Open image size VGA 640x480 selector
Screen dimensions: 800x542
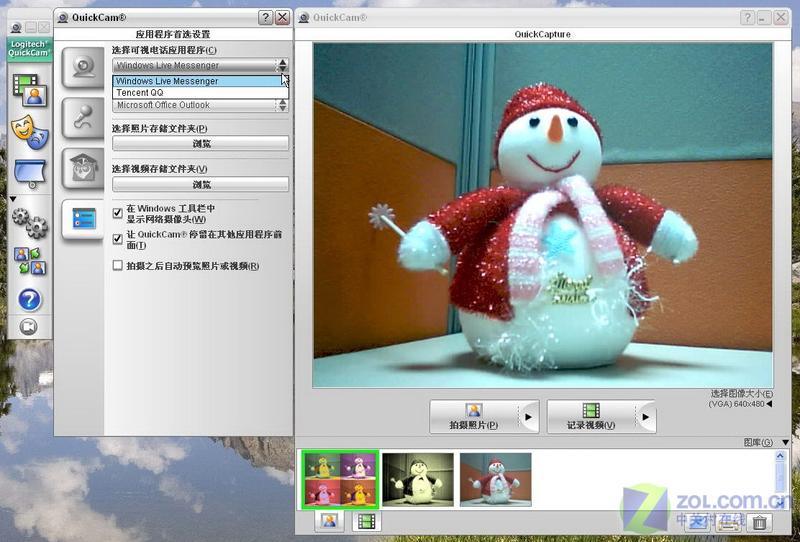(740, 404)
